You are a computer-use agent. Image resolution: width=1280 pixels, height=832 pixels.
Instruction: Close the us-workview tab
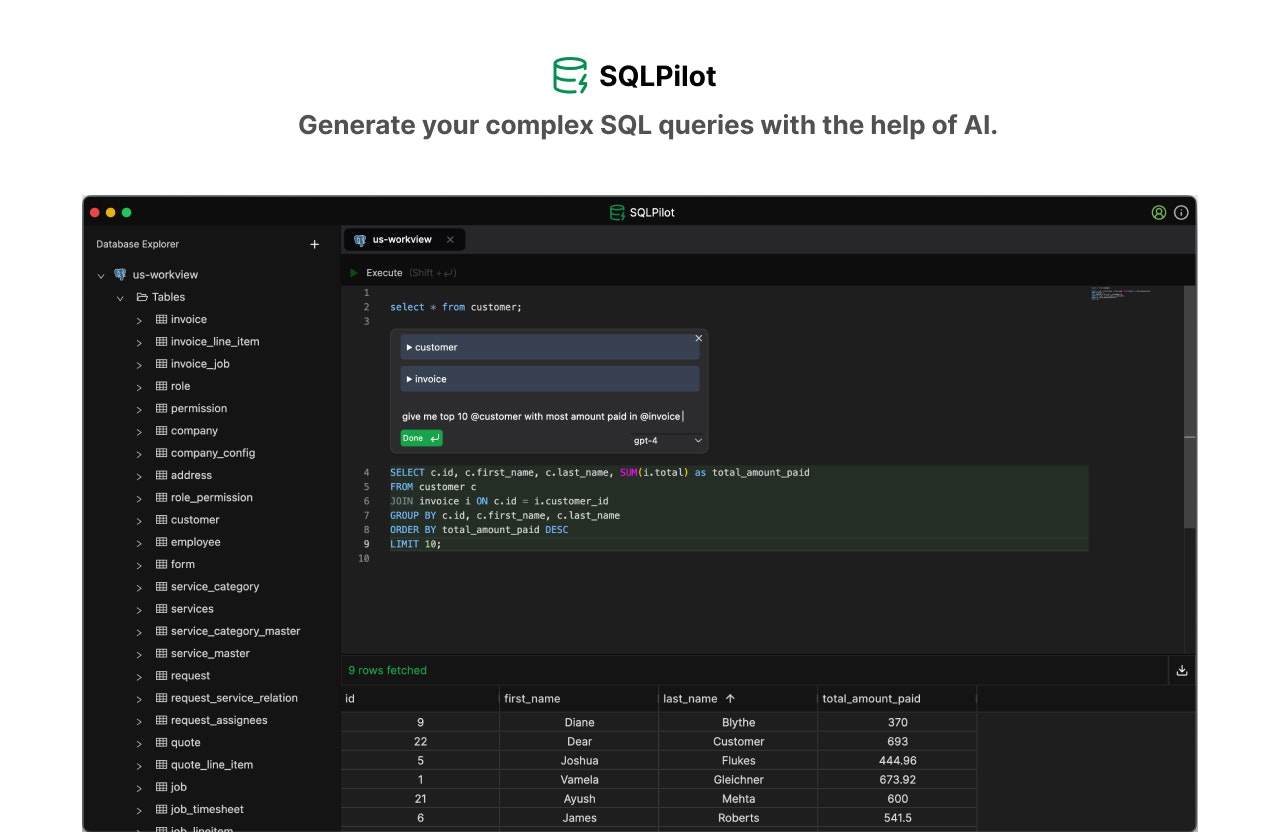[450, 239]
